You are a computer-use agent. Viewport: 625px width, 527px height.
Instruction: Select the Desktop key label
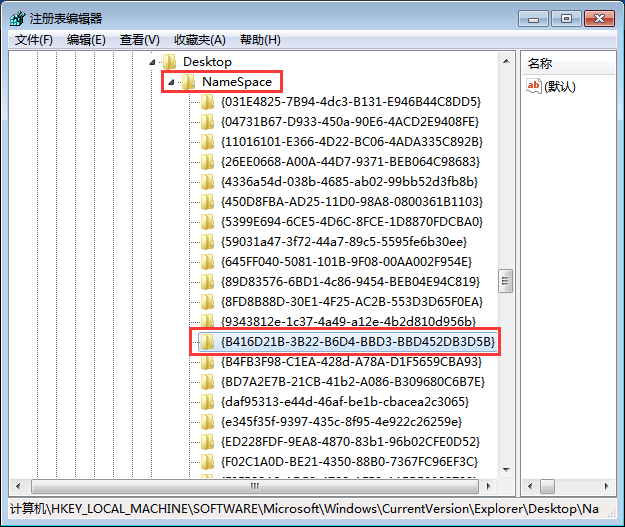pyautogui.click(x=207, y=62)
